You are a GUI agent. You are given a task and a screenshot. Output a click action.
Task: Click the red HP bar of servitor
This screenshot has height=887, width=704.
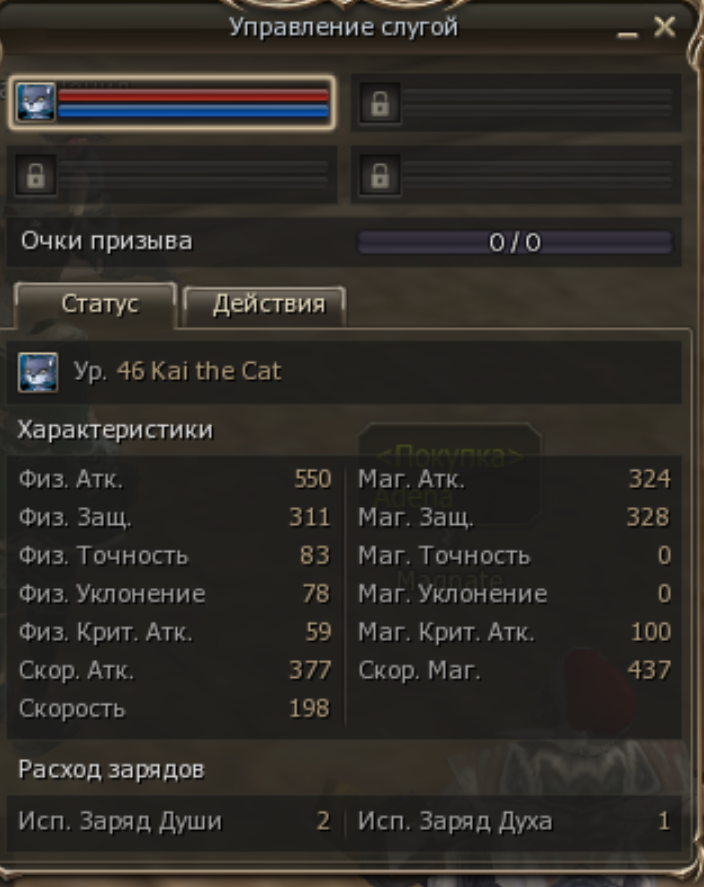193,96
